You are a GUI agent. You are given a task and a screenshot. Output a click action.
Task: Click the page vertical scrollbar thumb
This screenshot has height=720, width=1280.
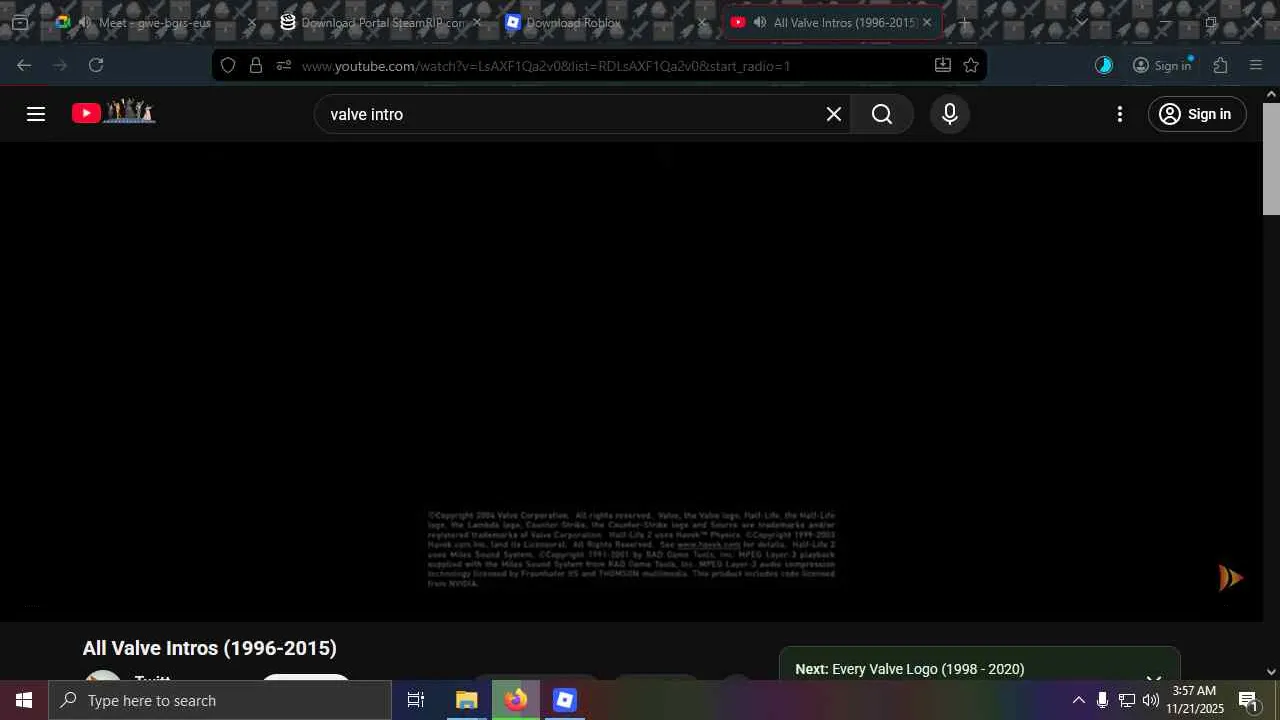pyautogui.click(x=1271, y=157)
